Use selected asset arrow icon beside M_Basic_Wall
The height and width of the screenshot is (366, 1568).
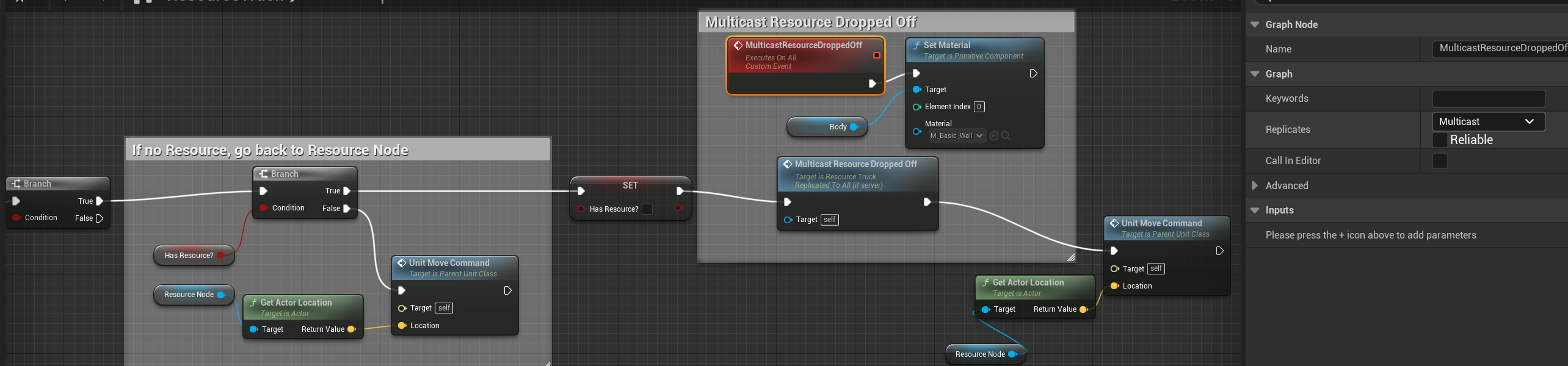[993, 136]
